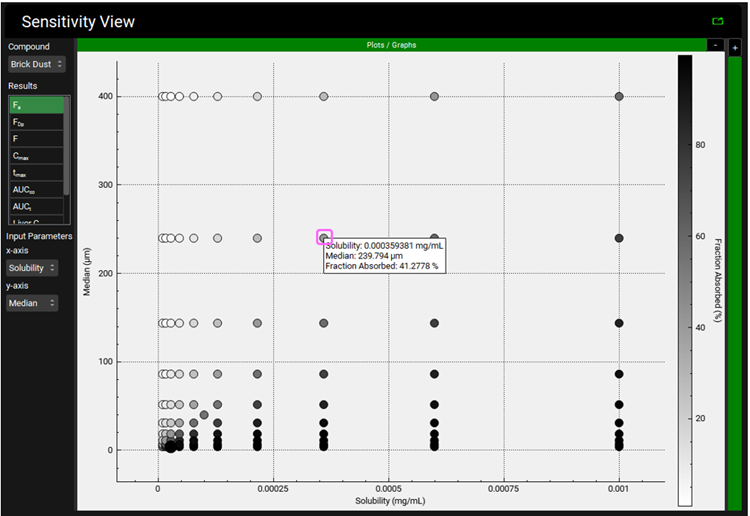Click the plus button to add panel
Viewport: 750px width, 516px height.
pos(735,47)
